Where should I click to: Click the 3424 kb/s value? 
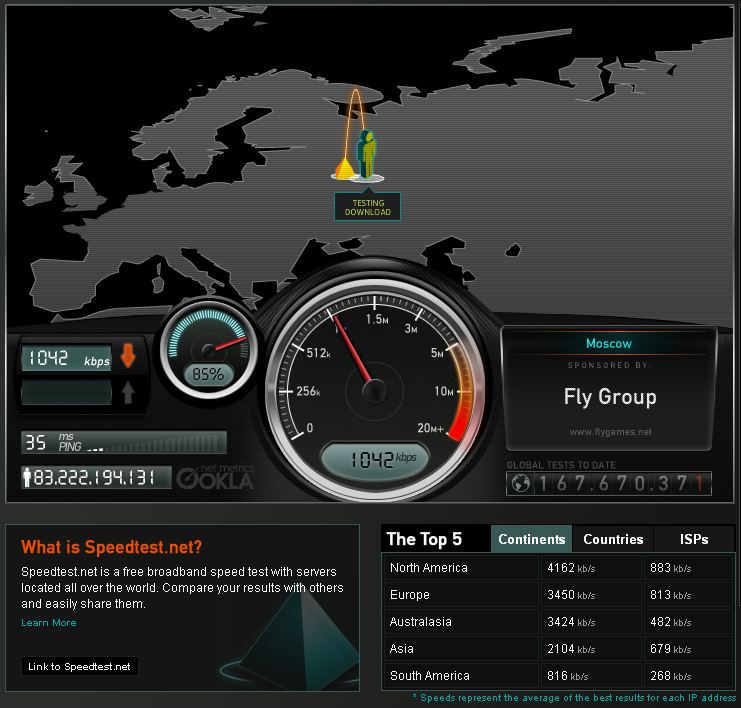(571, 622)
